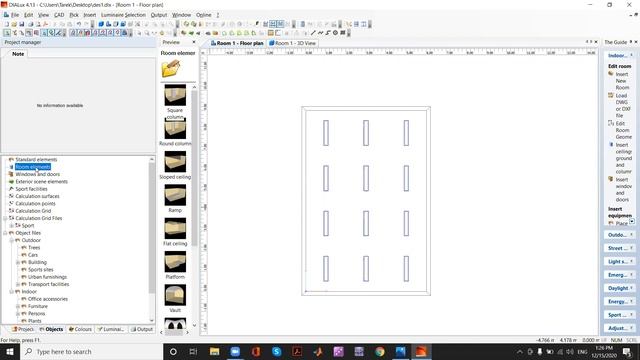Select the Note tab in project manager

[18, 53]
